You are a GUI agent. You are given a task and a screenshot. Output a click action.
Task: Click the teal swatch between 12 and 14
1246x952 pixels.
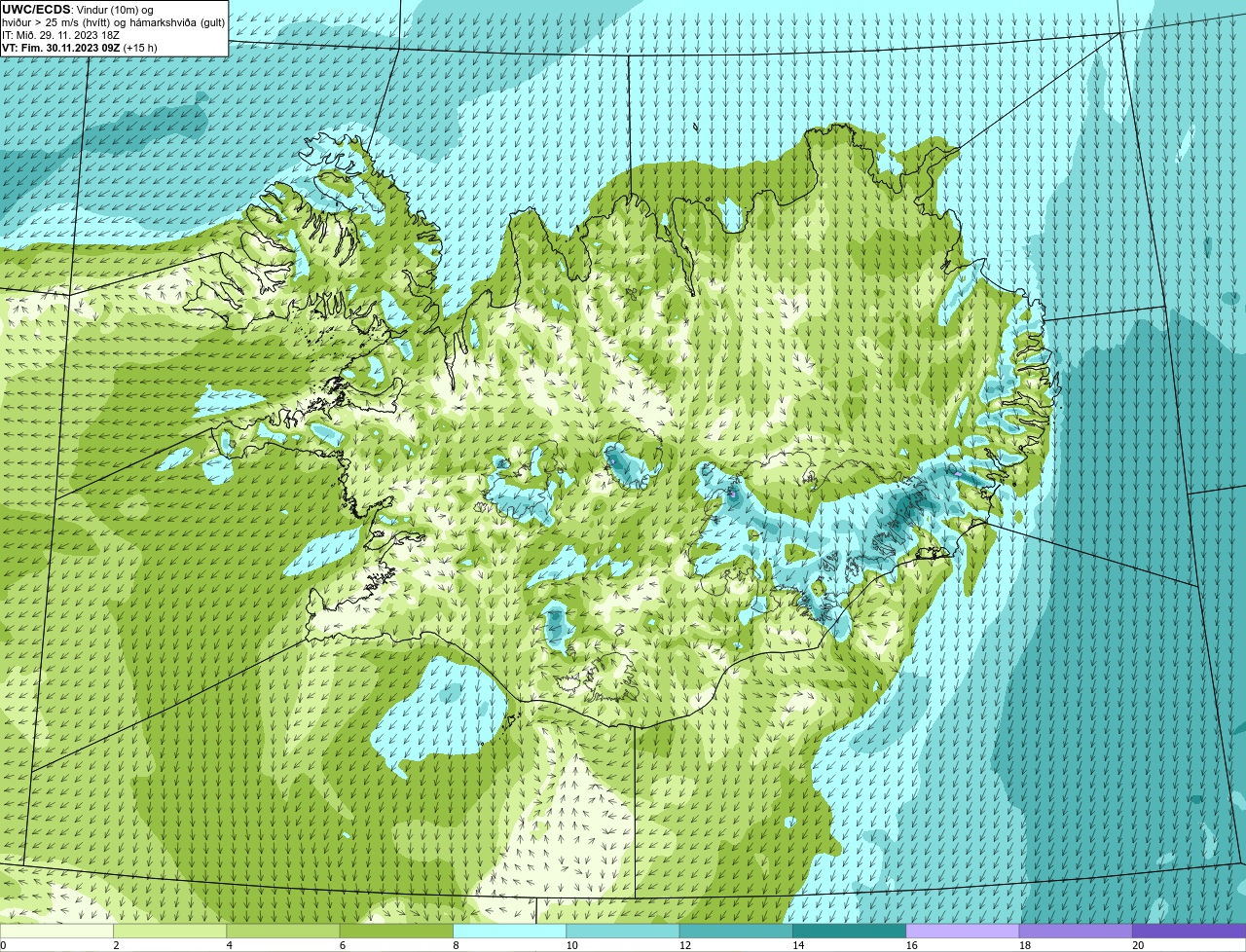(x=736, y=931)
